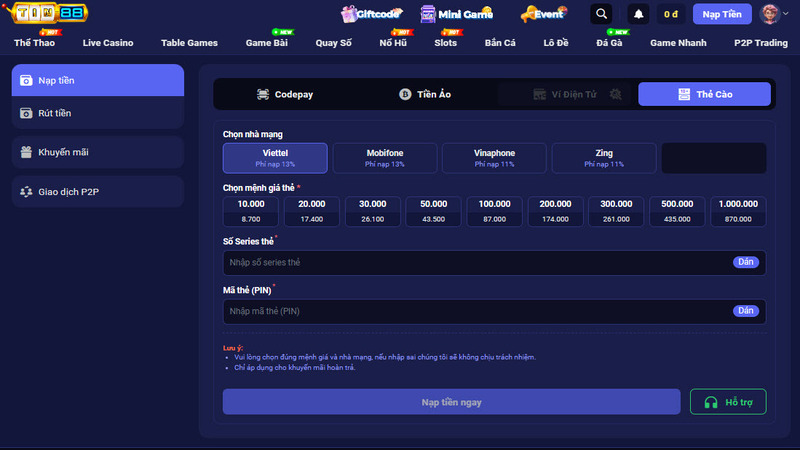Click the Nạp tiền ngay button
800x450 pixels.
(452, 402)
